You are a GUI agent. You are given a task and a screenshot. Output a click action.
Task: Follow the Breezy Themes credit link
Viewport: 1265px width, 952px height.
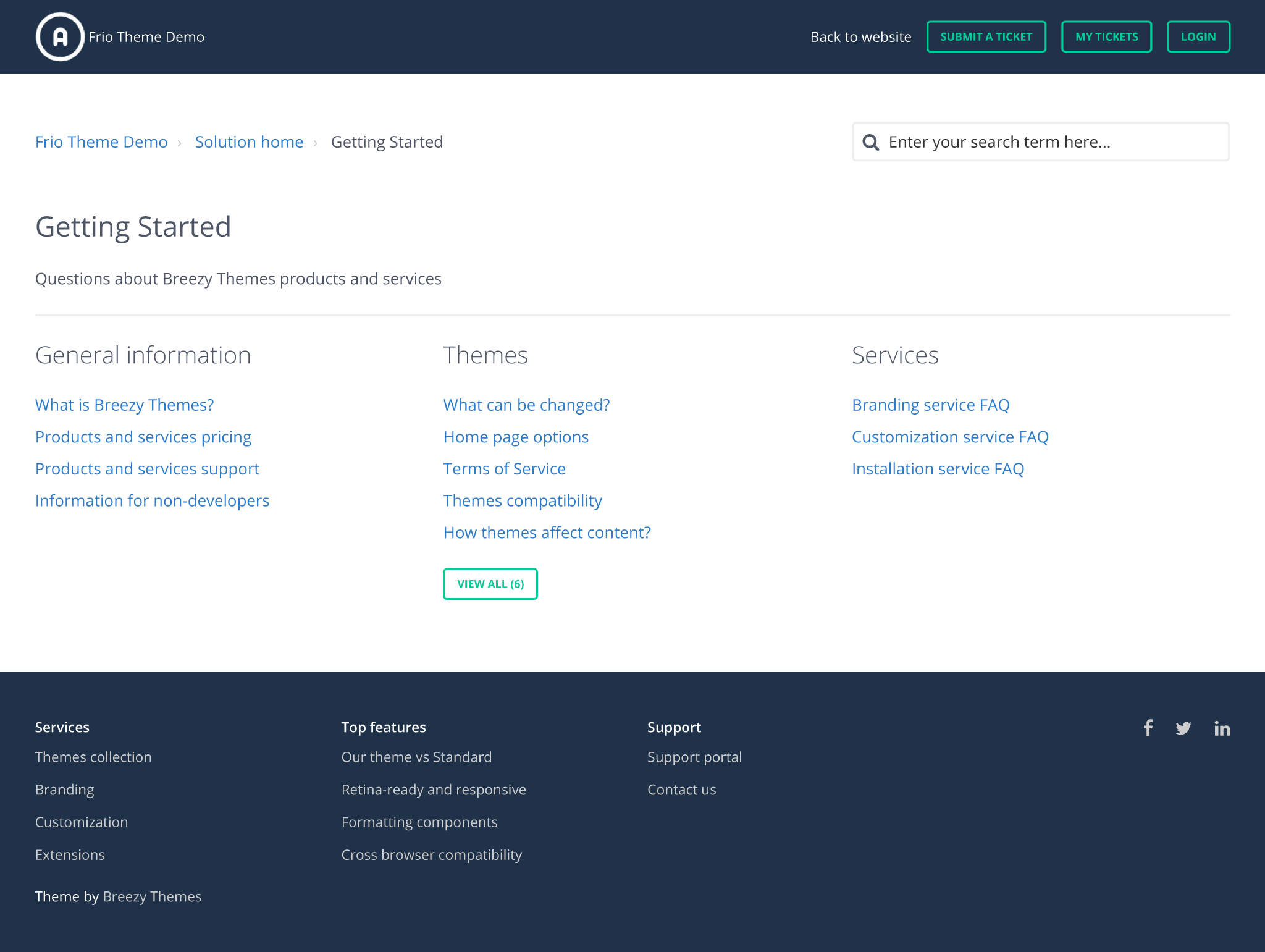pyautogui.click(x=152, y=896)
